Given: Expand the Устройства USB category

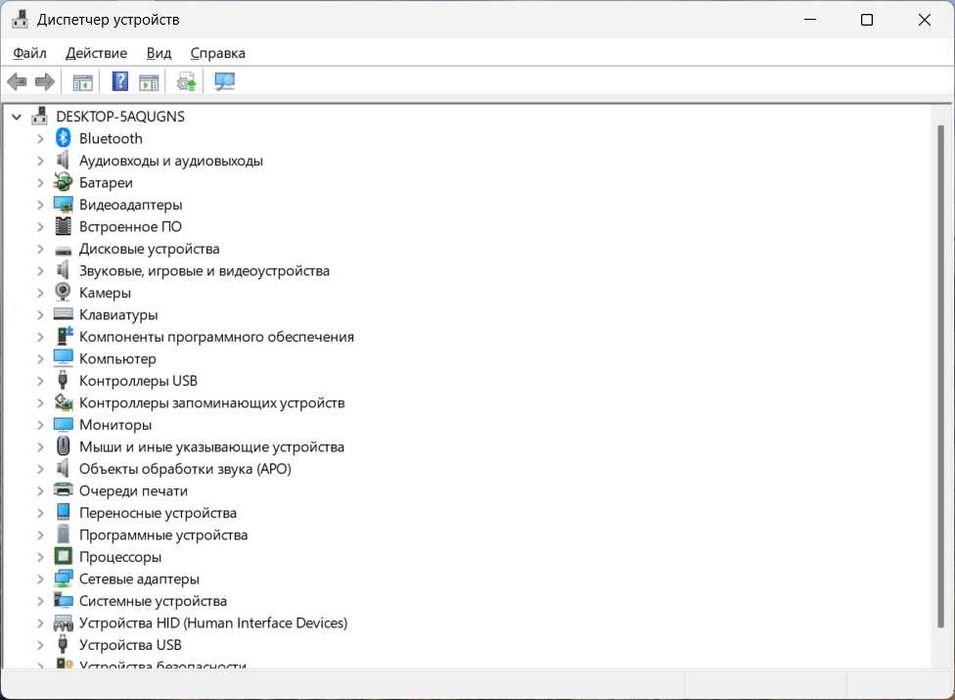Looking at the screenshot, I should pos(40,645).
